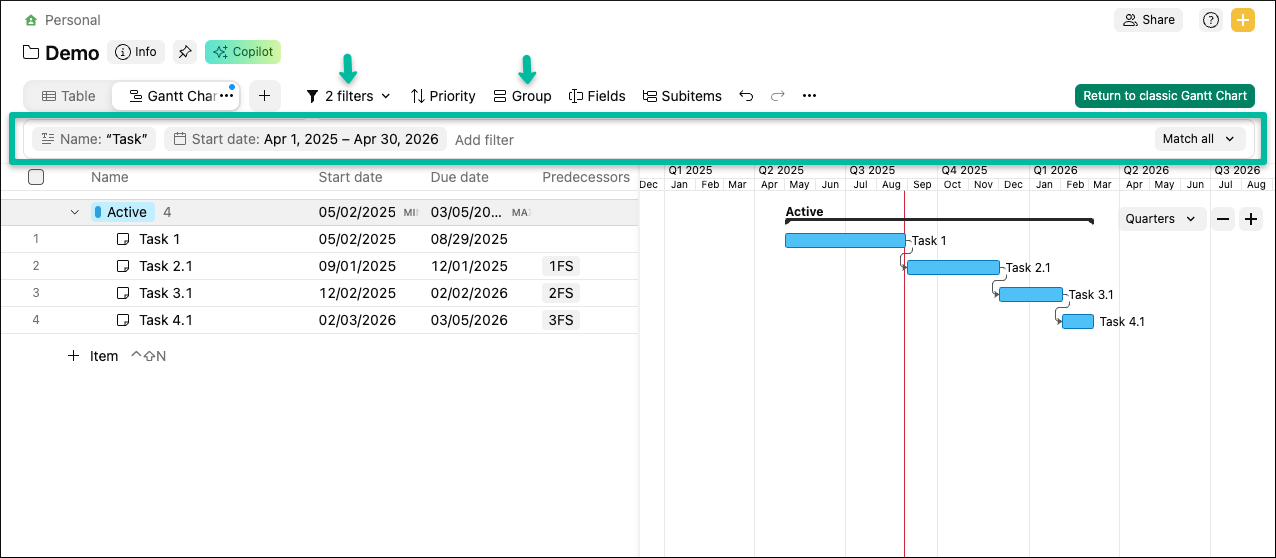Redo the last action
Image resolution: width=1276 pixels, height=558 pixels.
(x=778, y=96)
